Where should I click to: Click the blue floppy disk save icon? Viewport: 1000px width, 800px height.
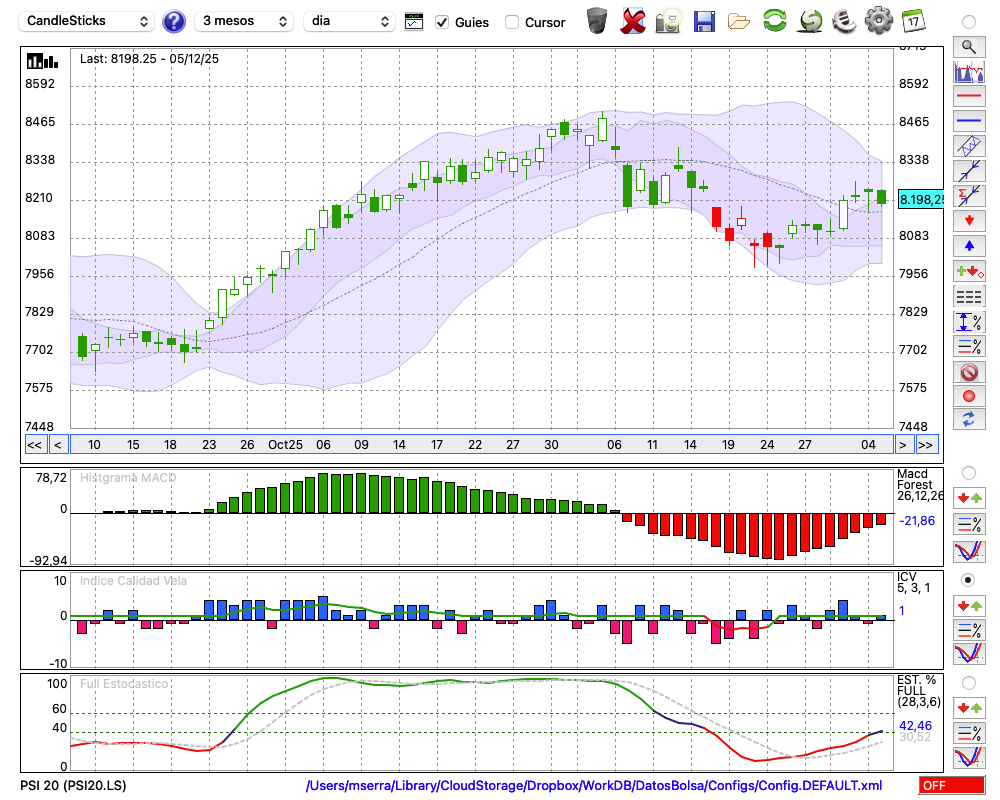click(x=704, y=21)
